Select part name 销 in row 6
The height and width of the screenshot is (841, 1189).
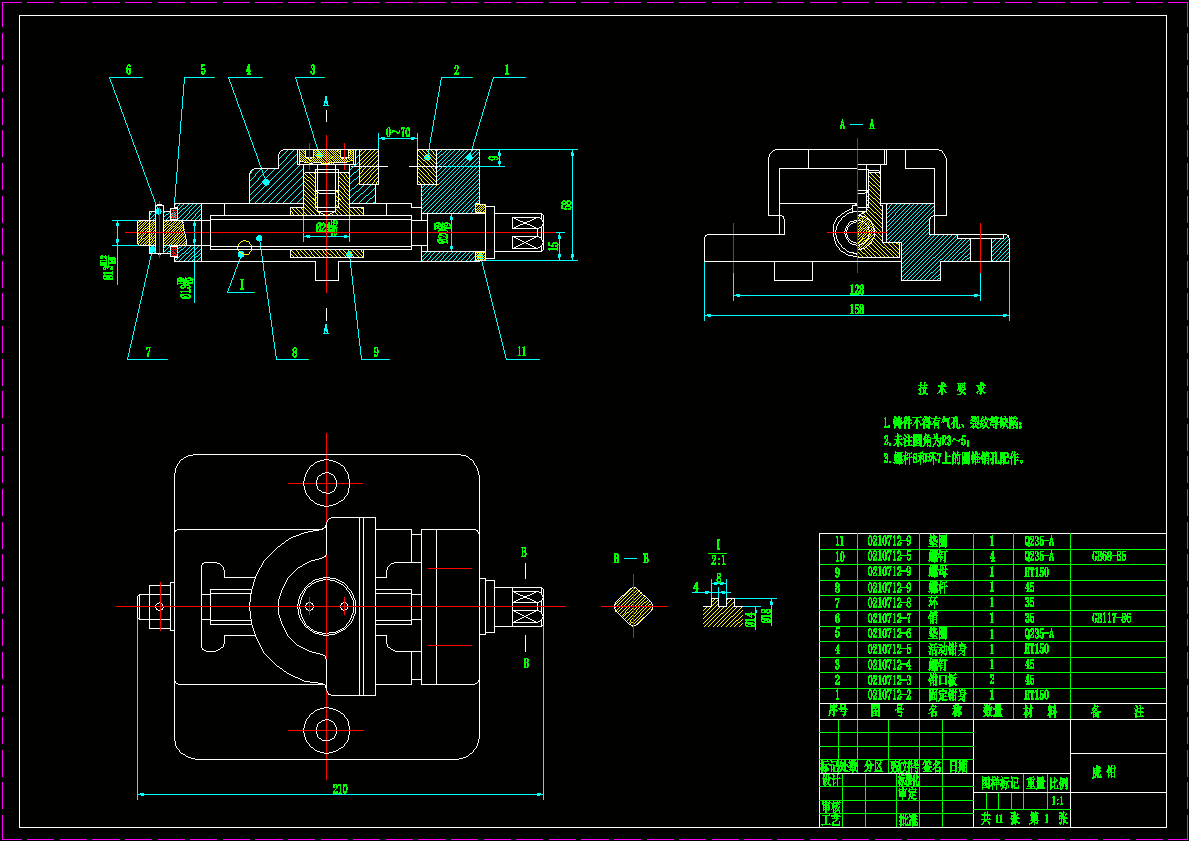pos(933,618)
